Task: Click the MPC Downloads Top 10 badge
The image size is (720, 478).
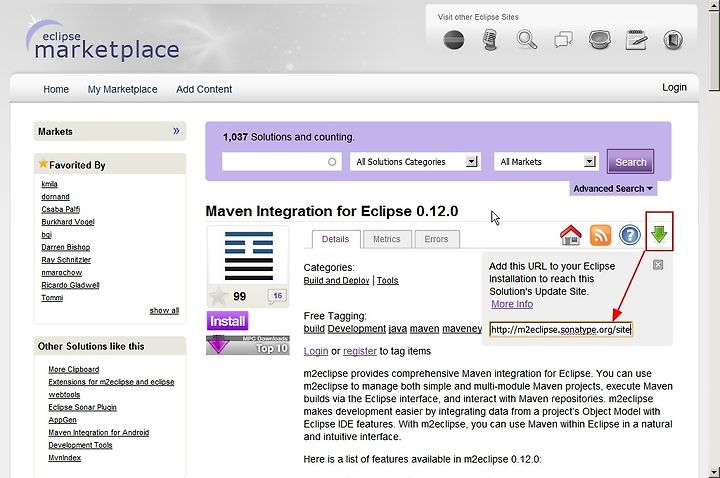Action: click(x=248, y=345)
